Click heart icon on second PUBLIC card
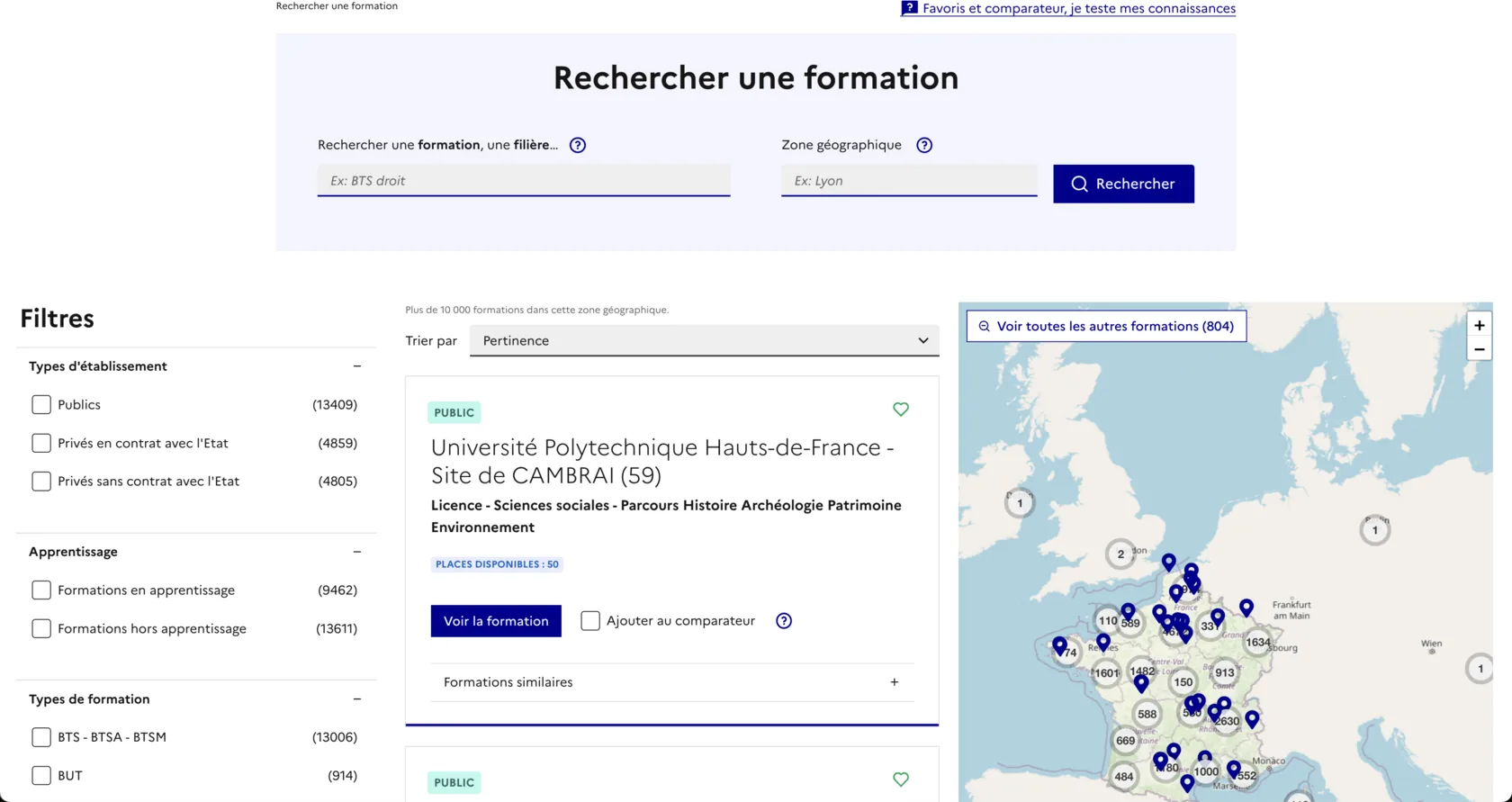This screenshot has width=1512, height=802. pyautogui.click(x=901, y=779)
